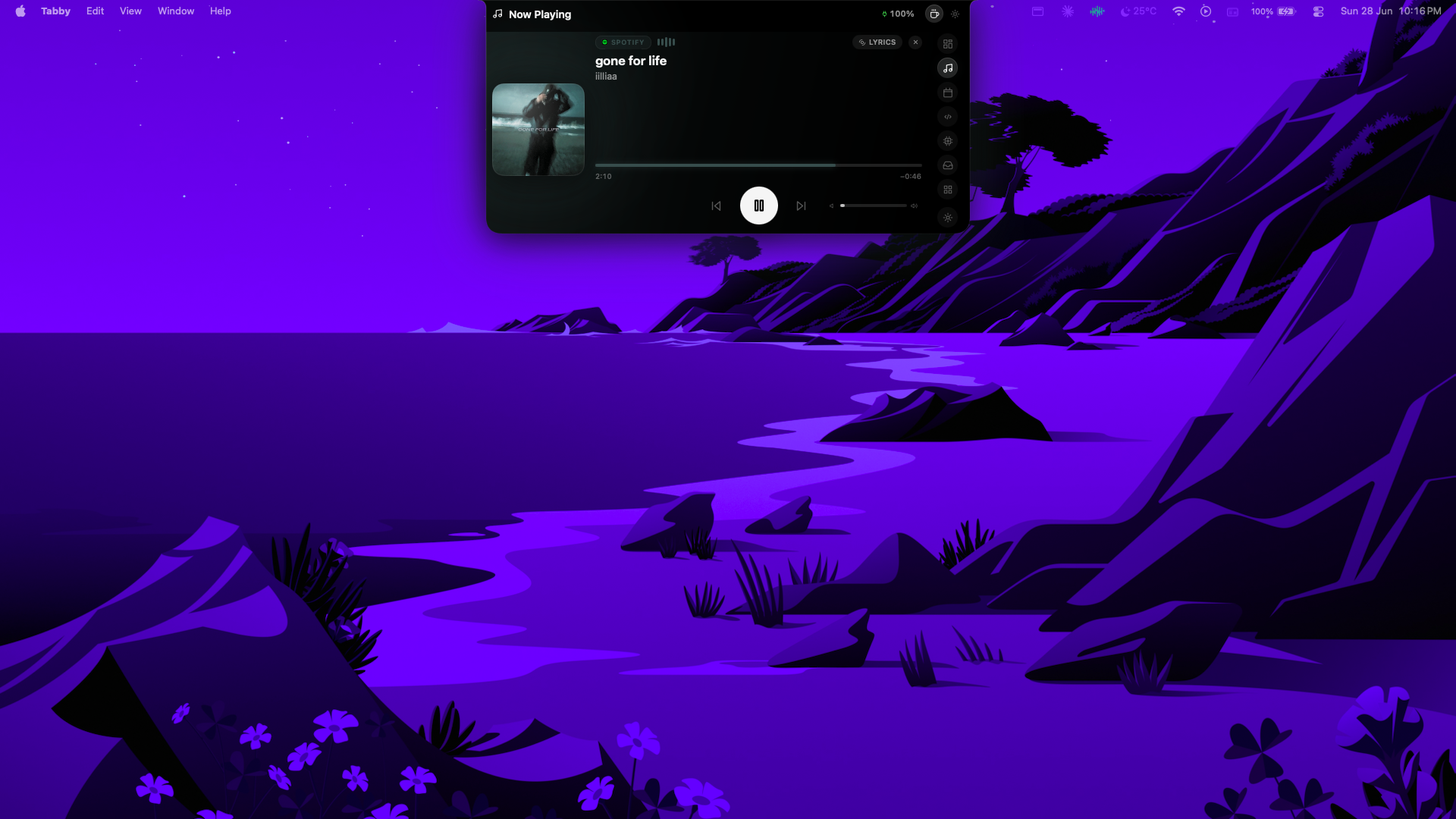This screenshot has height=819, width=1456.
Task: Click the 100% battery indicator in widget header
Action: coord(898,14)
